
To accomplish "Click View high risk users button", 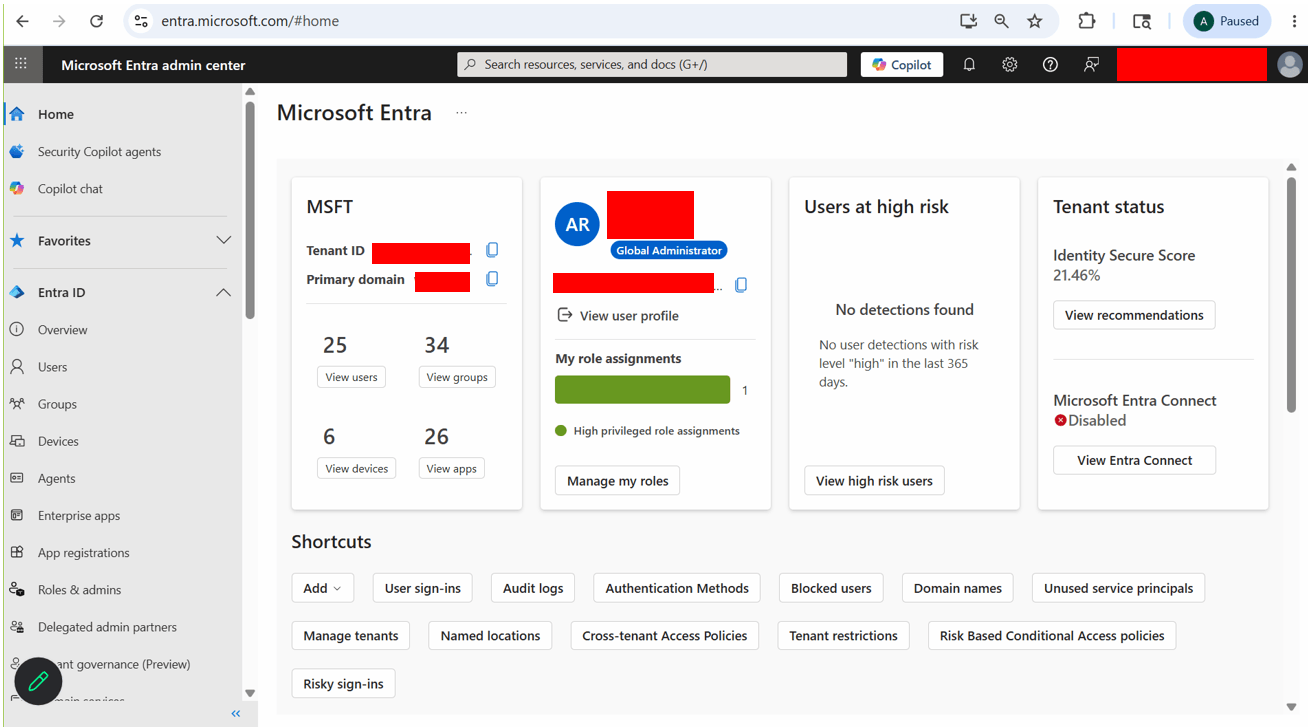I will (874, 481).
